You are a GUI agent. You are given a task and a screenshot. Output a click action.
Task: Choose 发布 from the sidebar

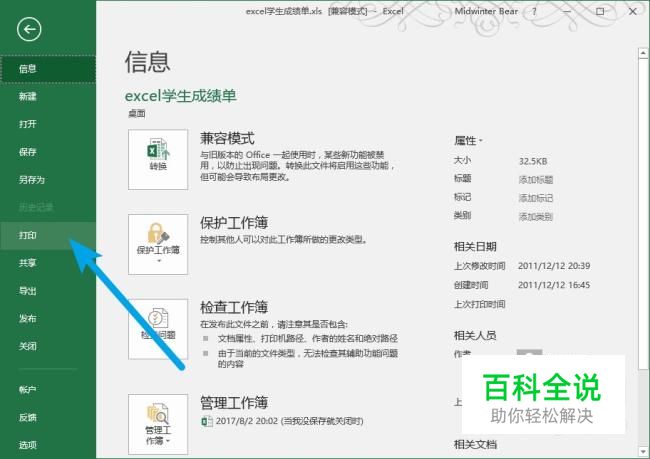pos(48,318)
